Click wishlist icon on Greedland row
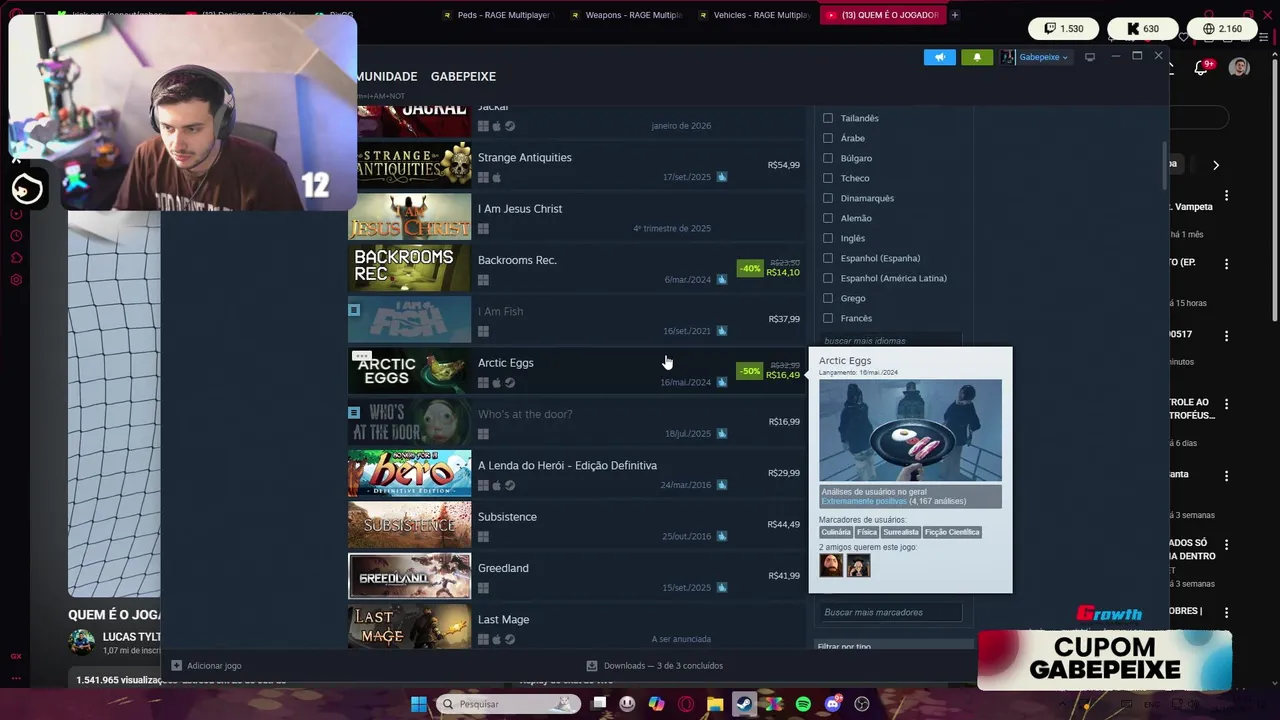This screenshot has width=1280, height=720. point(722,587)
